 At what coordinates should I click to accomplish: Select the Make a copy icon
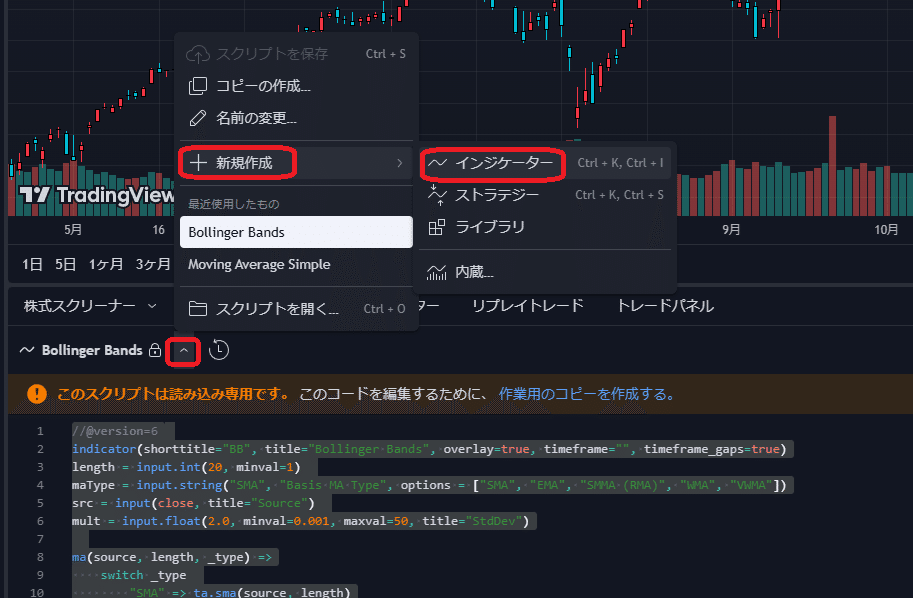pyautogui.click(x=198, y=86)
